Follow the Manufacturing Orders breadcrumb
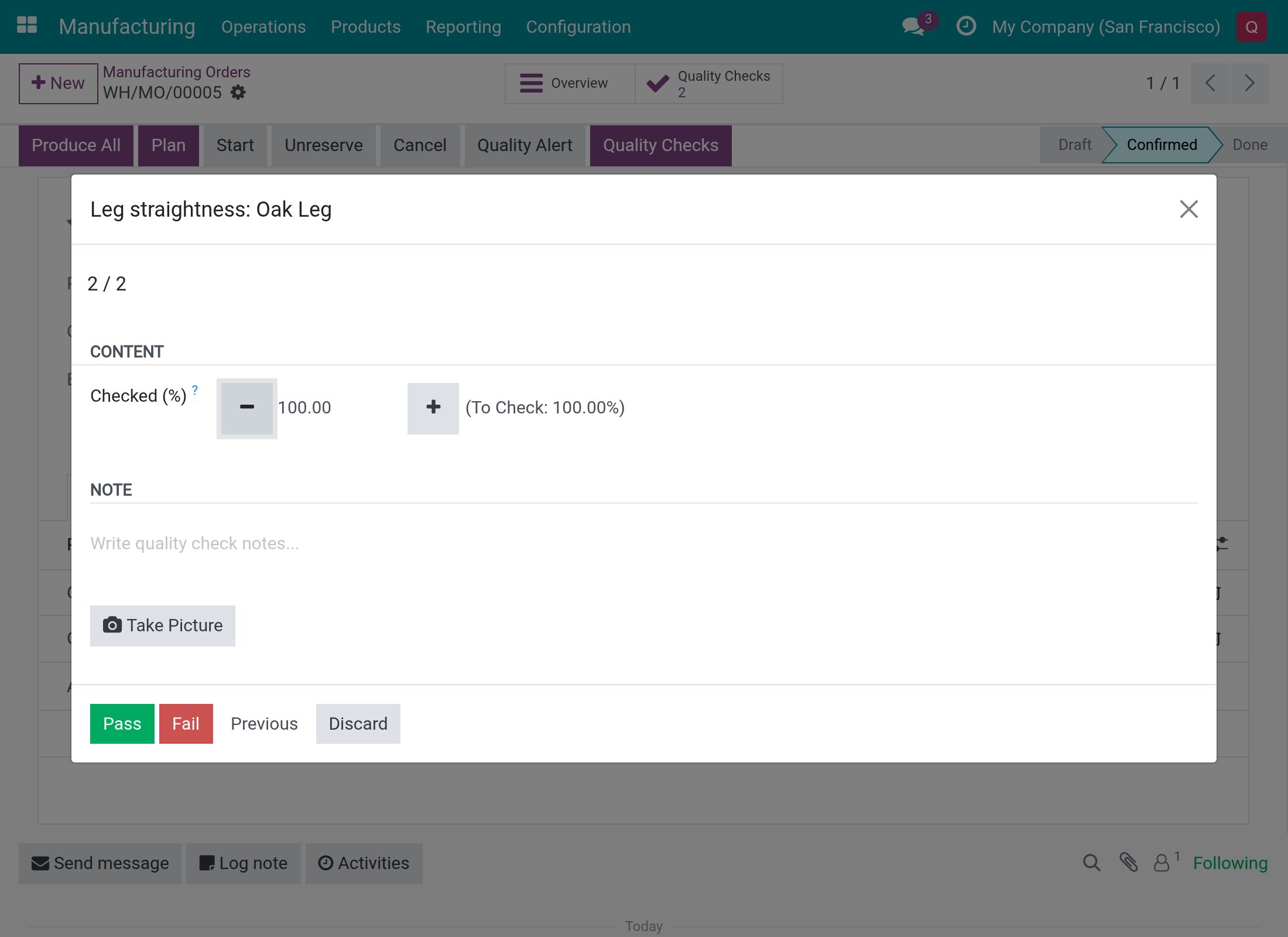 click(177, 72)
